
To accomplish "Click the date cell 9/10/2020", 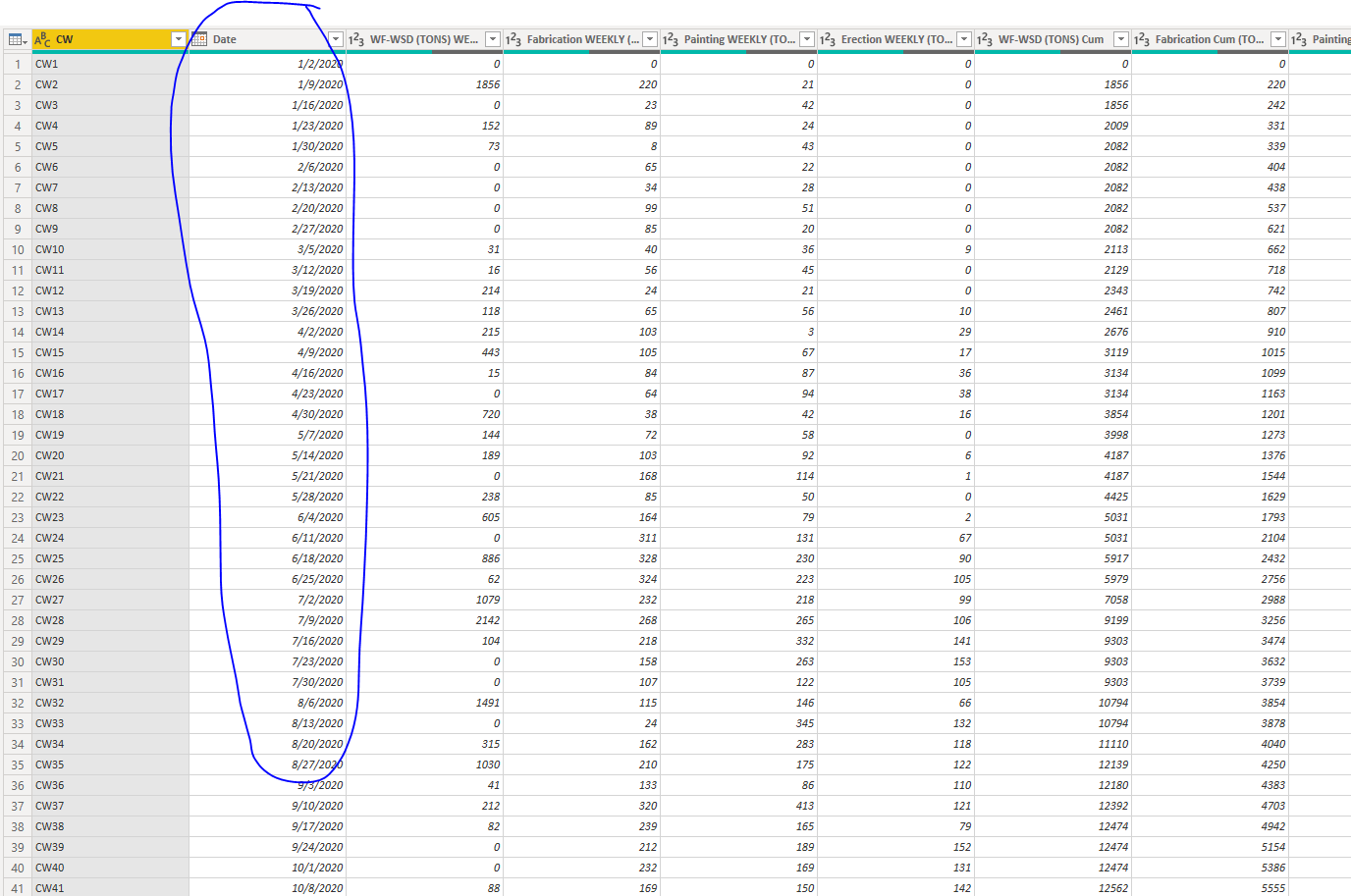I will coord(267,806).
